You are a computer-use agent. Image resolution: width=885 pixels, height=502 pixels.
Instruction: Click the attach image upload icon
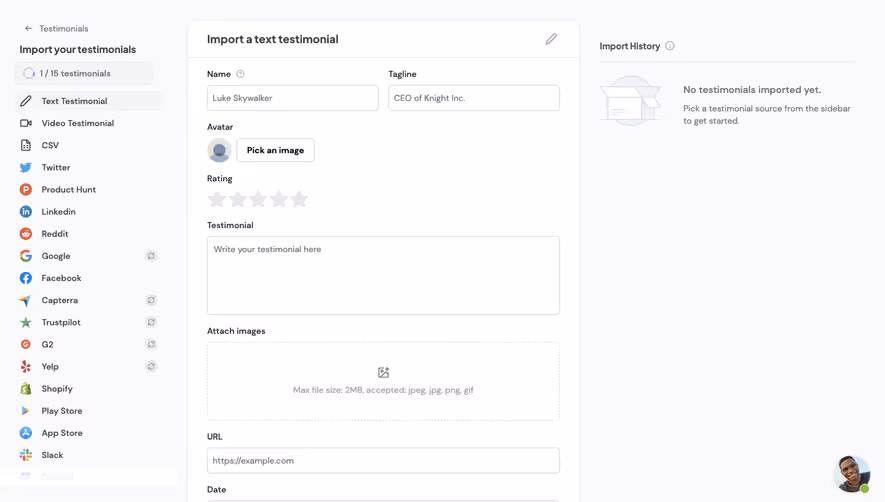tap(383, 373)
